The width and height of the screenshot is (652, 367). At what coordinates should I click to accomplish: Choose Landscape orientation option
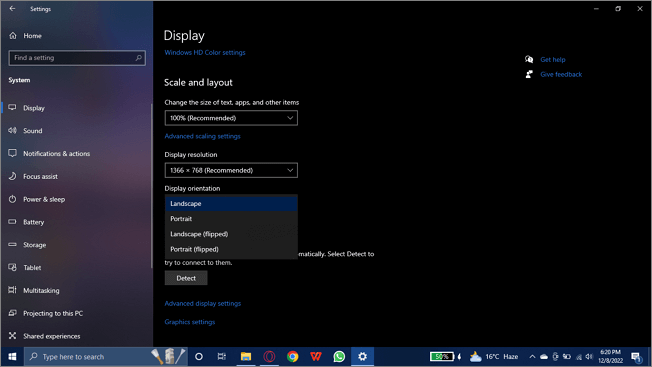[x=231, y=204]
